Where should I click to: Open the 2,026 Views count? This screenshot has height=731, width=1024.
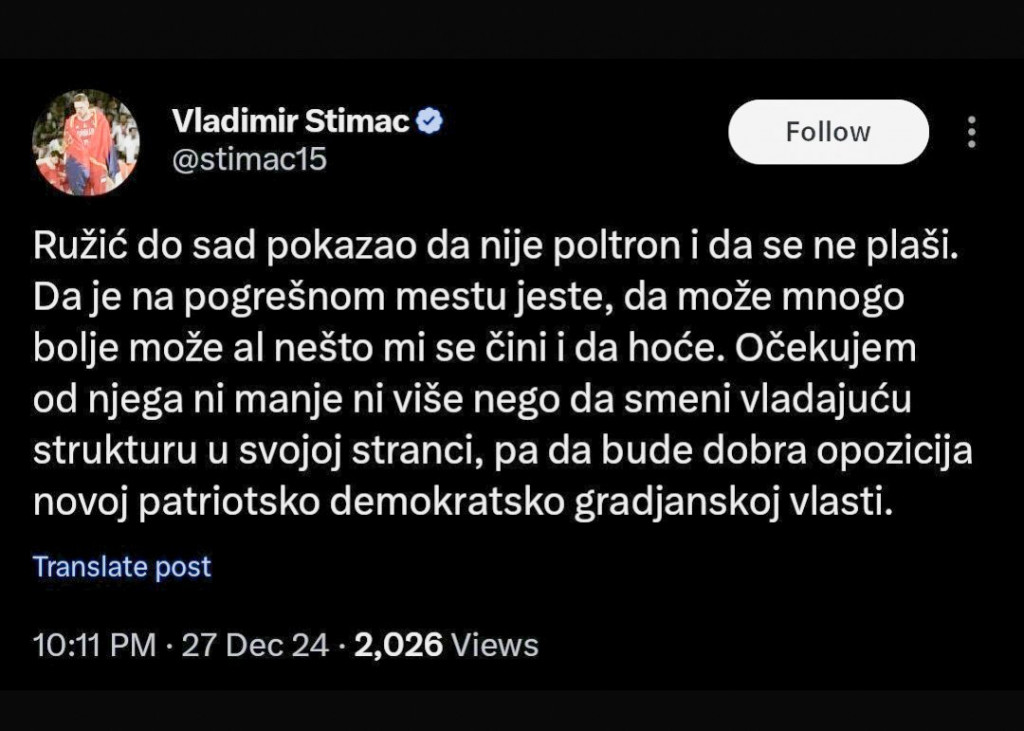click(x=398, y=645)
